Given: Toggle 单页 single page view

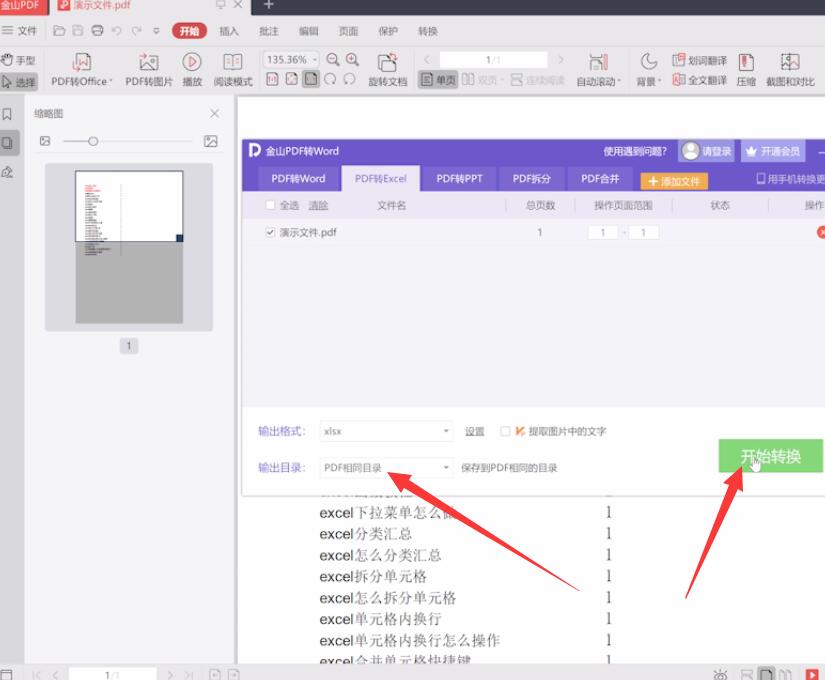Looking at the screenshot, I should pyautogui.click(x=438, y=80).
